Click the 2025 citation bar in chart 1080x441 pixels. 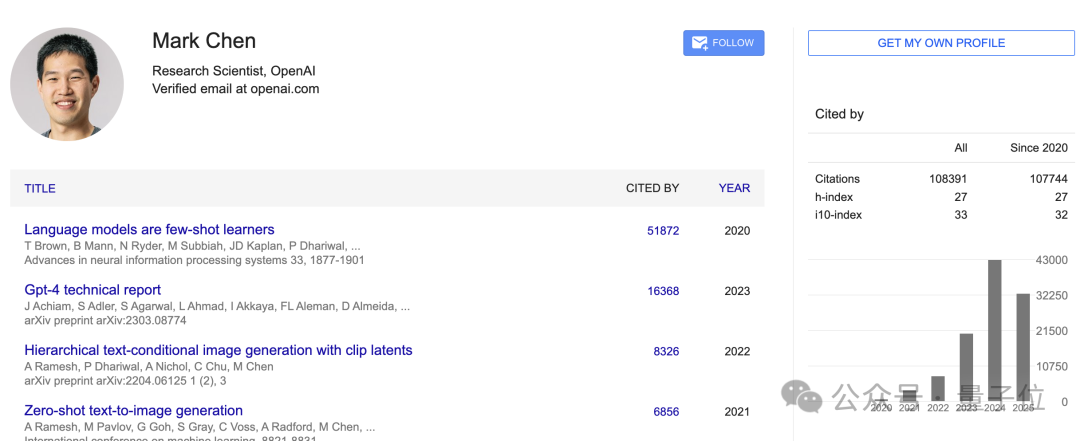coord(1023,347)
